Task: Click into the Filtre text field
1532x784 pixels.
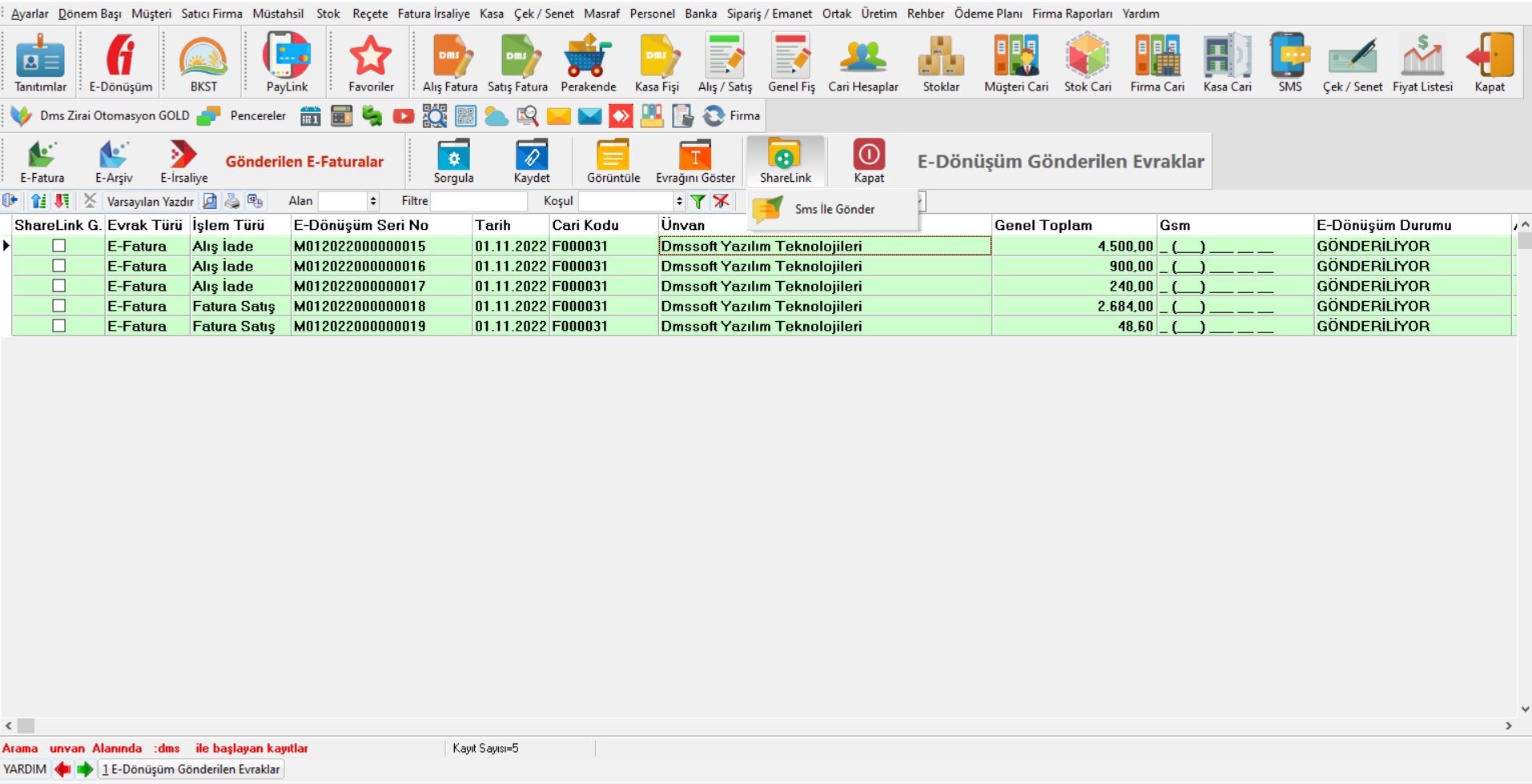Action: coord(479,201)
